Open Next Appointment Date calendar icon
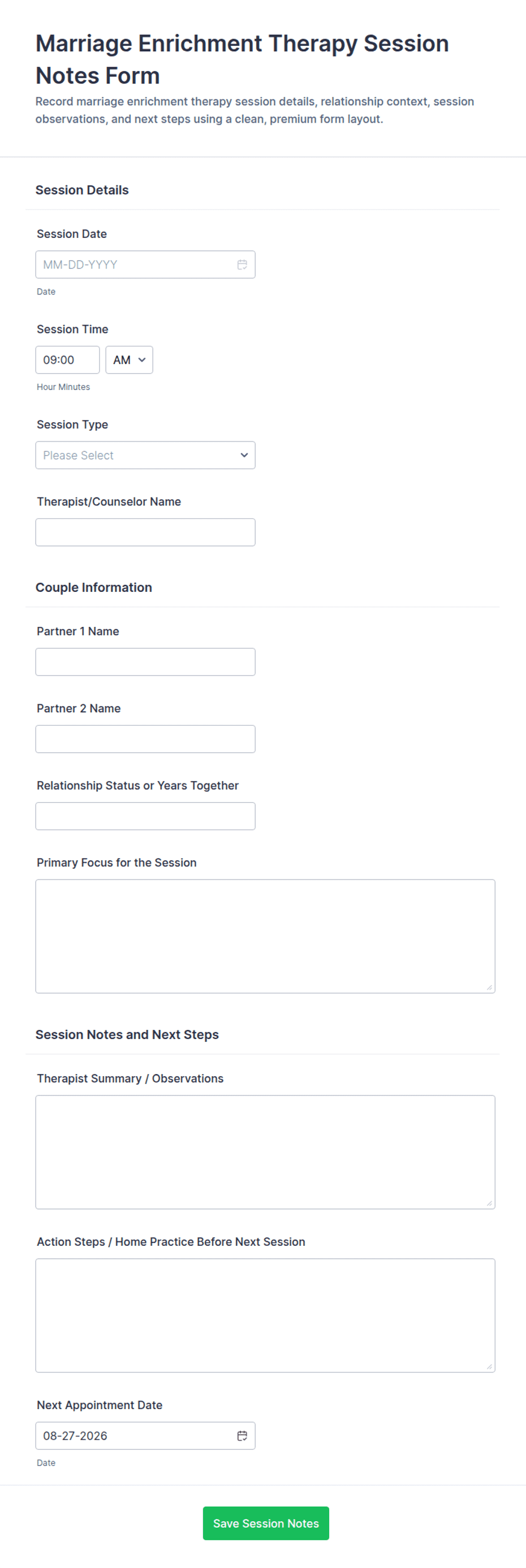Image resolution: width=526 pixels, height=1568 pixels. (x=242, y=1435)
